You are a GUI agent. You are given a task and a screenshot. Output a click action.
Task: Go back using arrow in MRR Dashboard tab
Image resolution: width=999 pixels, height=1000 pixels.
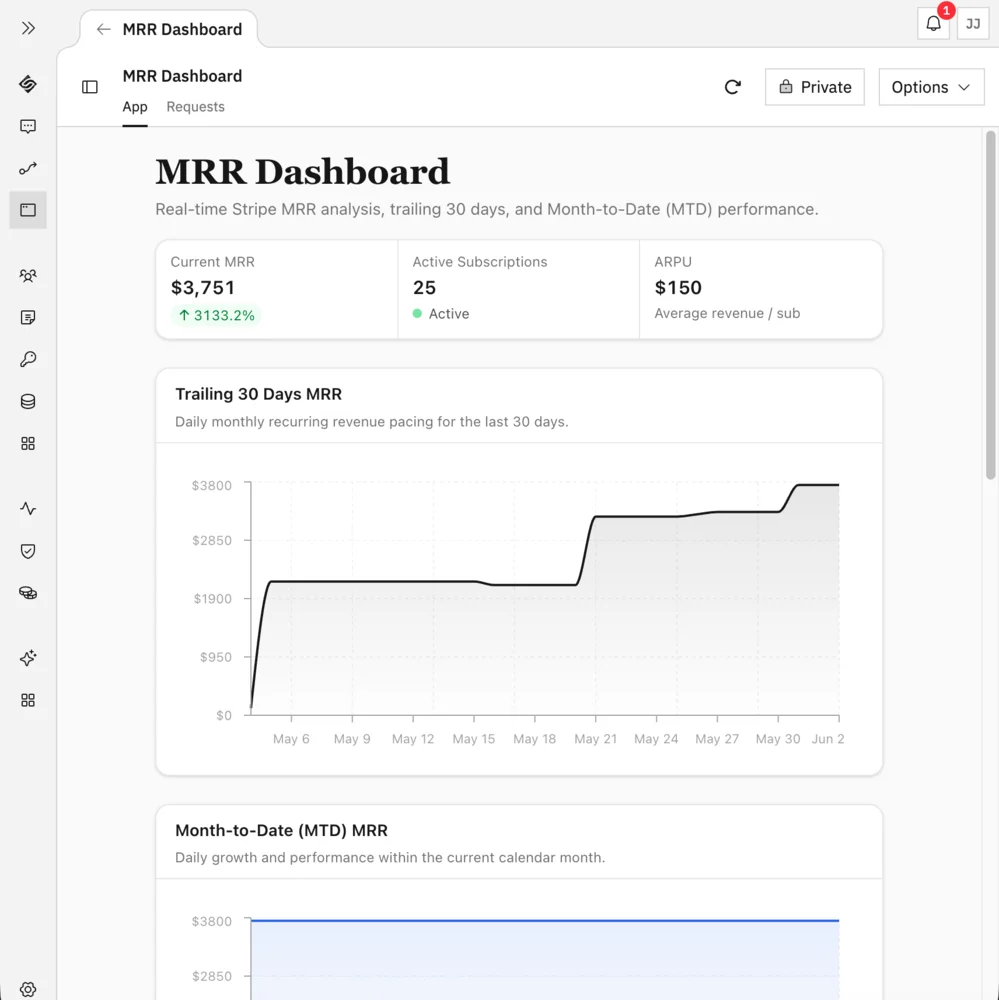point(103,29)
